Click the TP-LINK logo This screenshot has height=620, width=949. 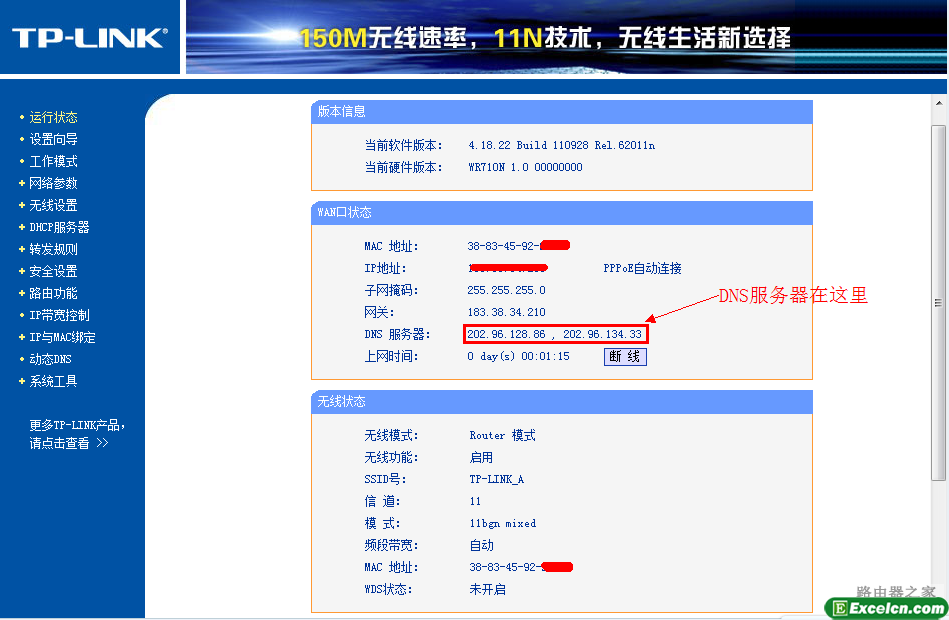point(90,38)
